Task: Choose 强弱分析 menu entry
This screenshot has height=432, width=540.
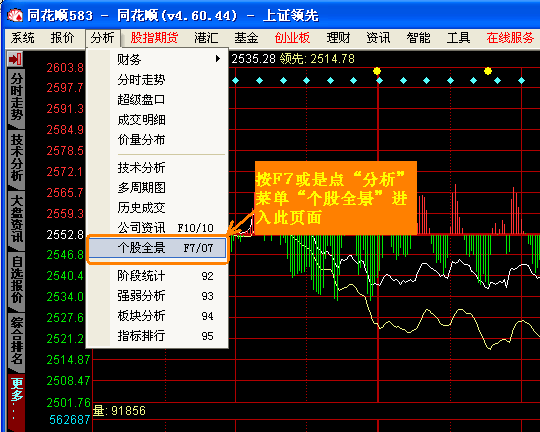Action: coord(157,296)
